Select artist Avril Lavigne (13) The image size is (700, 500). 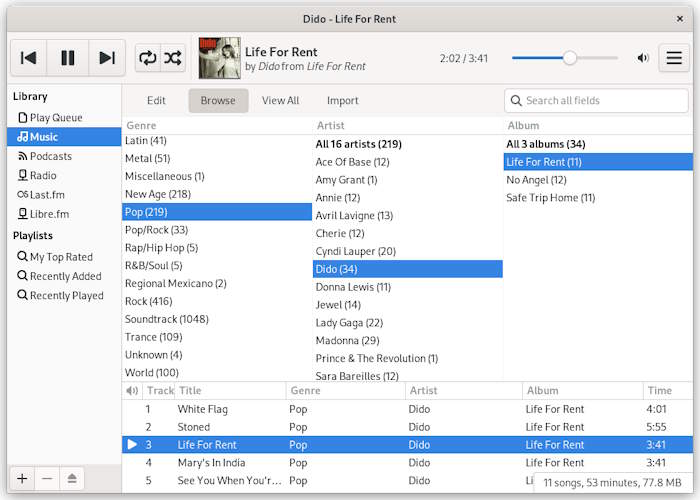coord(408,216)
